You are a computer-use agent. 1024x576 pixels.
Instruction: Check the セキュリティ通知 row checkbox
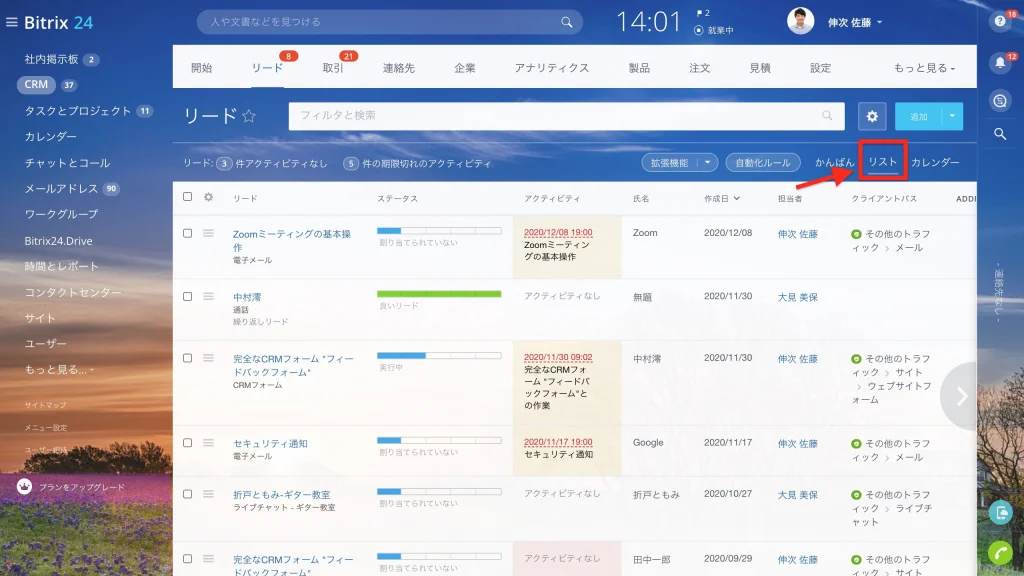coord(187,443)
